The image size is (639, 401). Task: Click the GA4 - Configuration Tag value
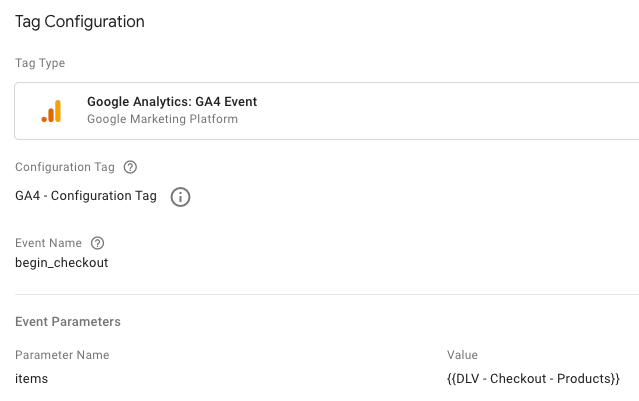coord(86,196)
